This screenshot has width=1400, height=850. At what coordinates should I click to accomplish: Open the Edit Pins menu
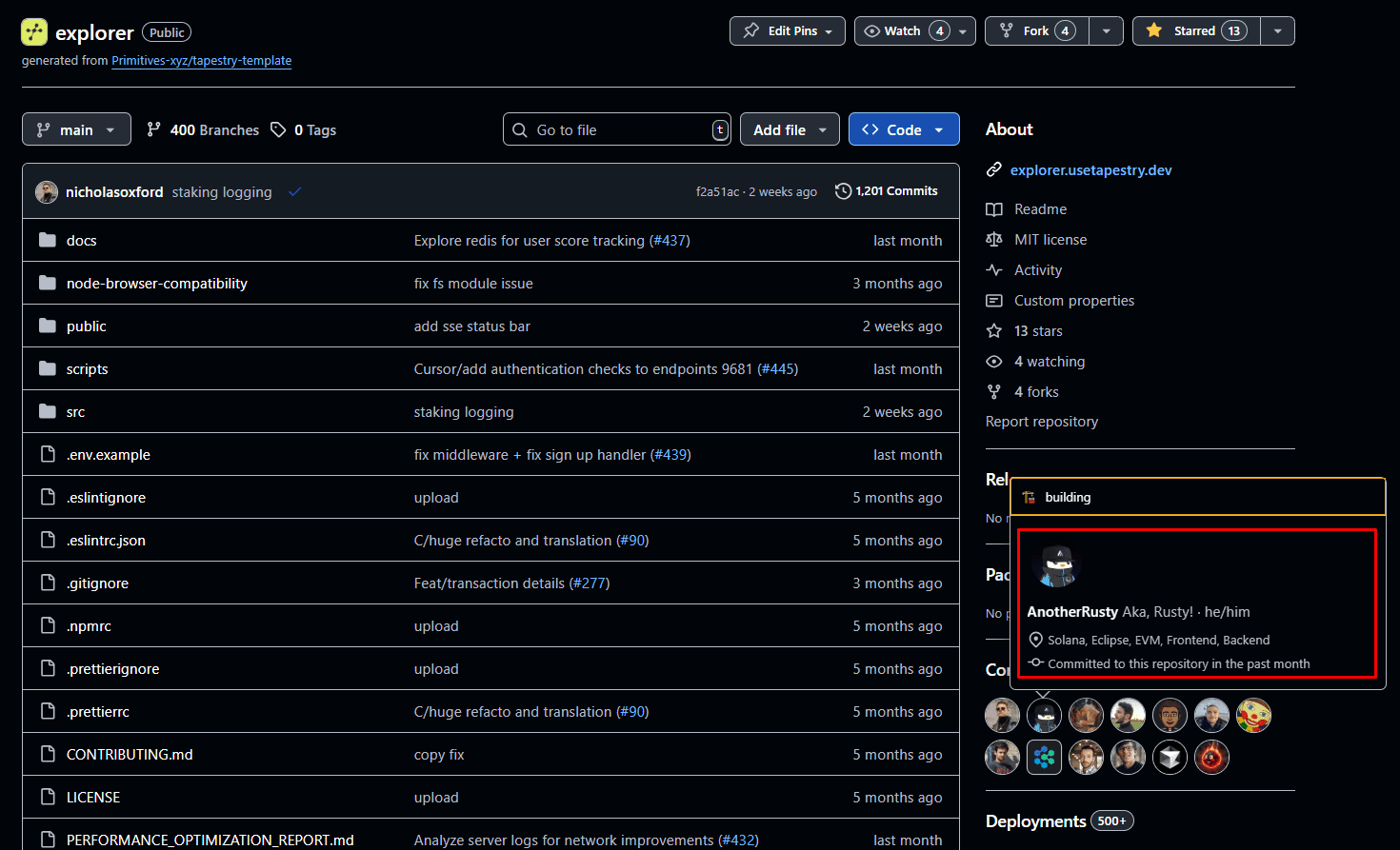coord(788,30)
